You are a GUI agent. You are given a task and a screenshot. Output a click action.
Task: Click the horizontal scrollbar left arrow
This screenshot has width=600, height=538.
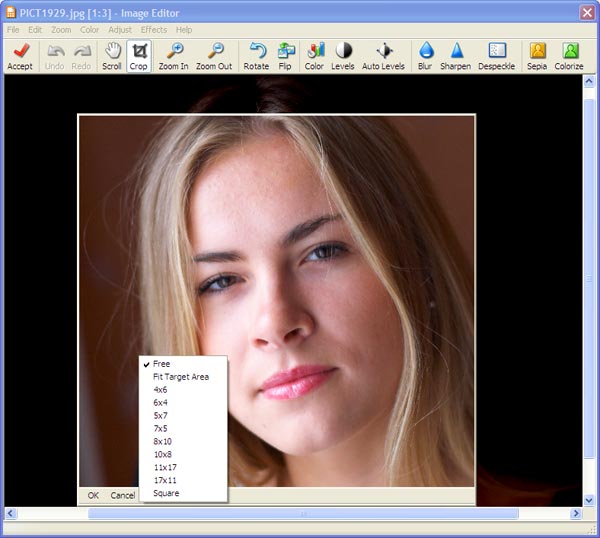click(11, 514)
